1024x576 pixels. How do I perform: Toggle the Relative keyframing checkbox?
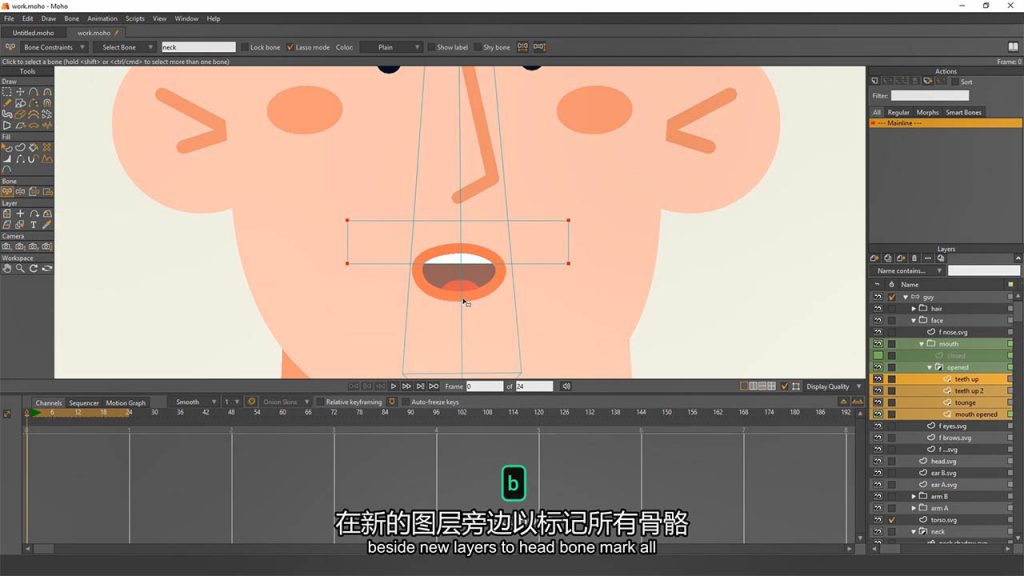320,402
